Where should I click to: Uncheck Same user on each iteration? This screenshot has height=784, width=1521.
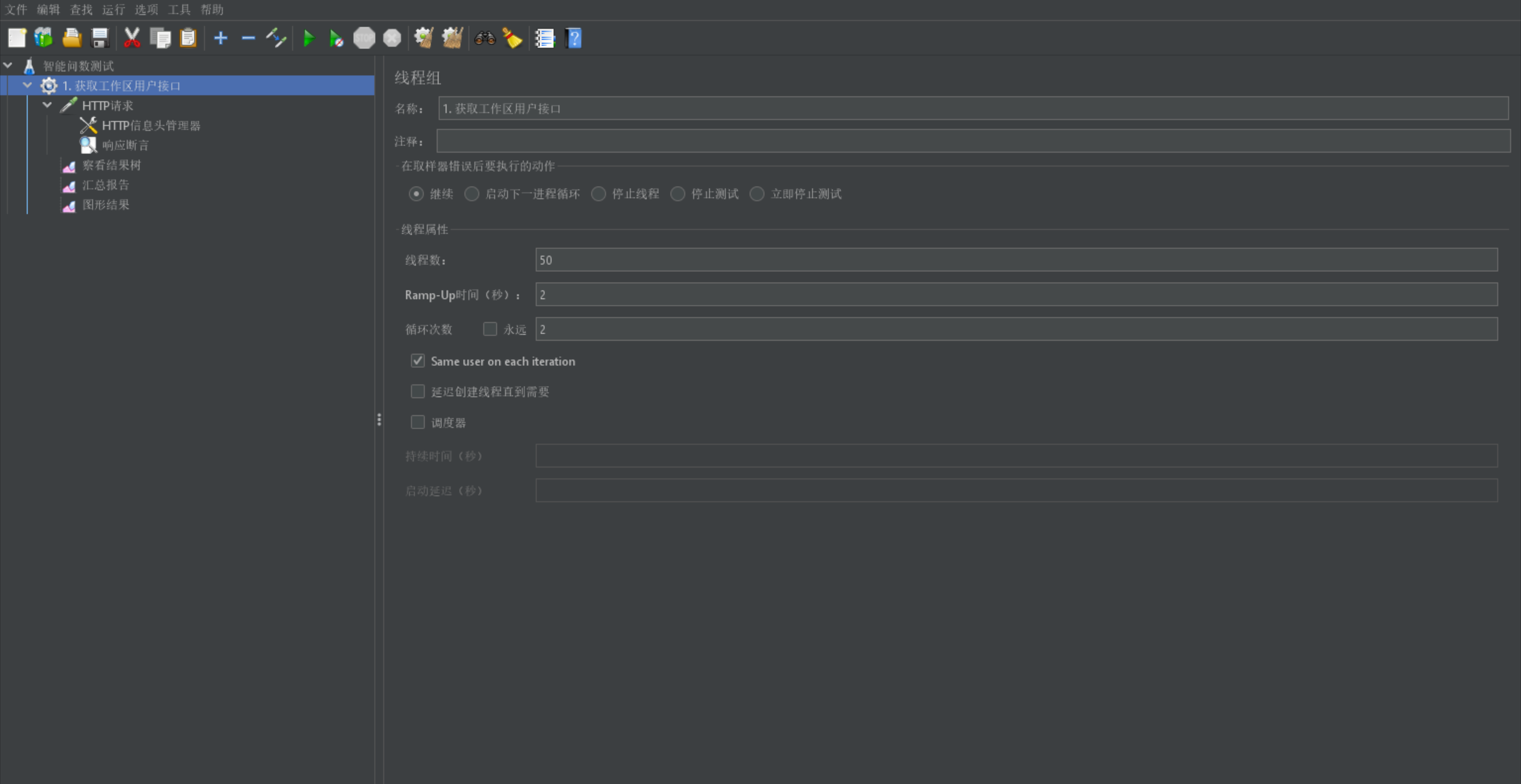point(418,361)
